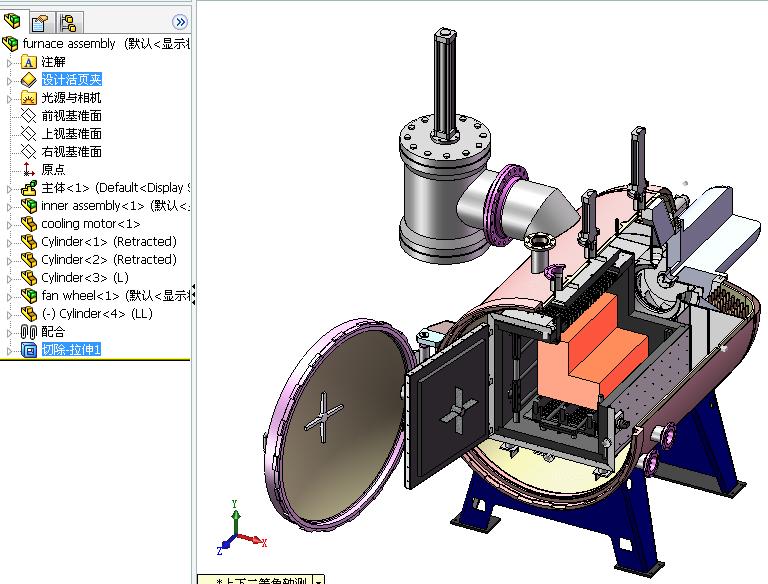Expand the 配合 mates node
The image size is (768, 584).
tap(9, 333)
